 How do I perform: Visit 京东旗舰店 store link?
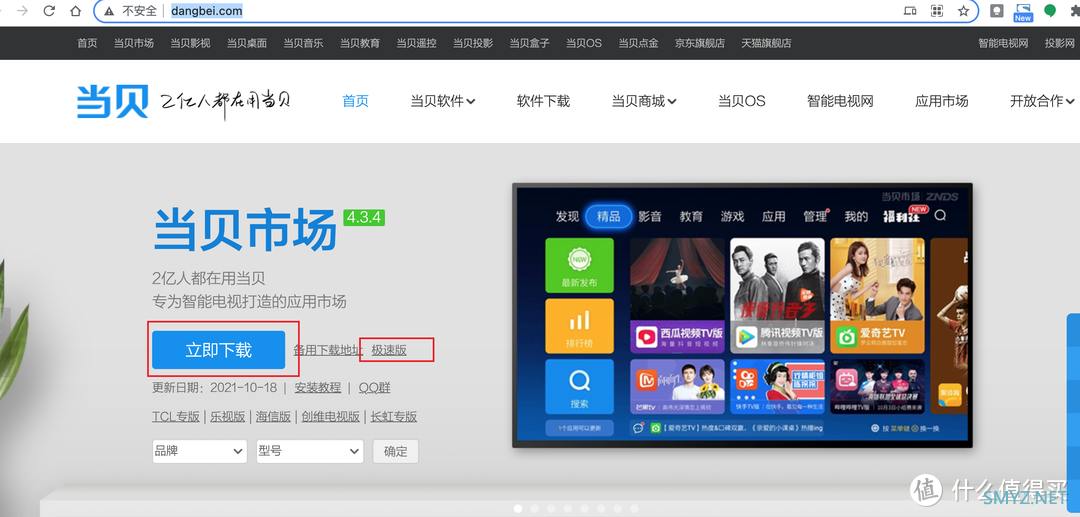699,43
